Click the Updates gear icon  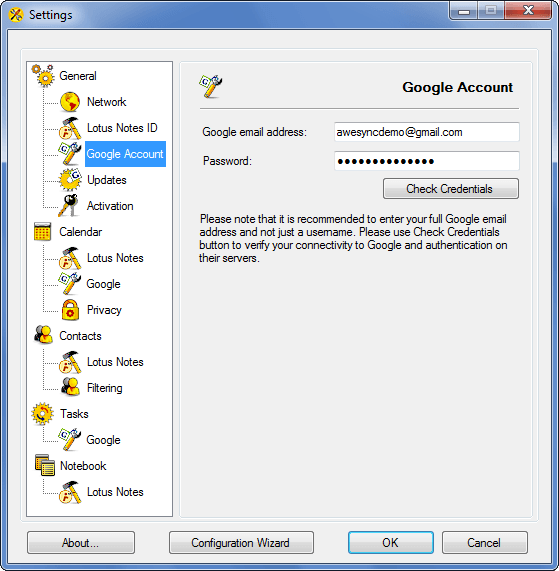[x=70, y=180]
